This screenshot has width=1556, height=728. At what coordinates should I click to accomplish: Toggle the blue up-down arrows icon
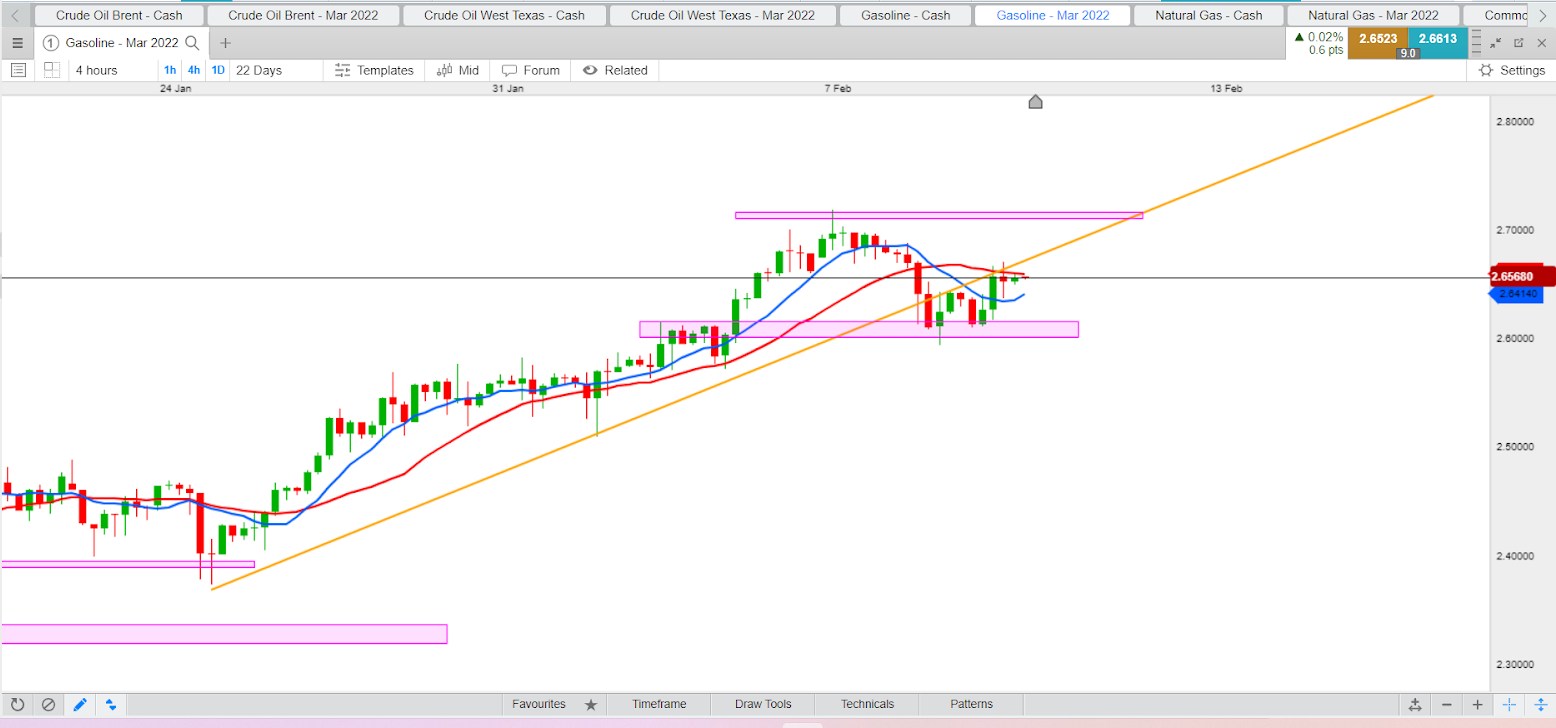pyautogui.click(x=110, y=704)
